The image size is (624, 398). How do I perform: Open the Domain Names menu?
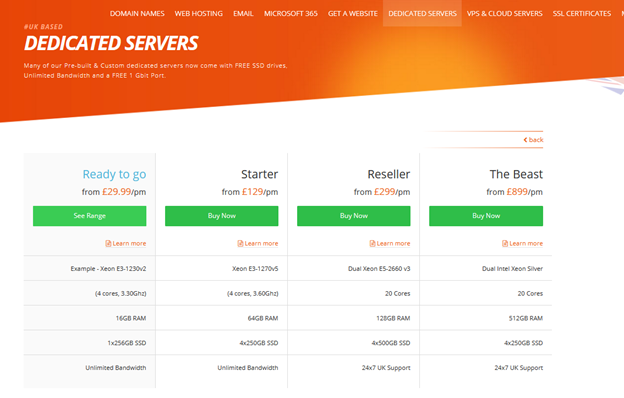pos(137,14)
